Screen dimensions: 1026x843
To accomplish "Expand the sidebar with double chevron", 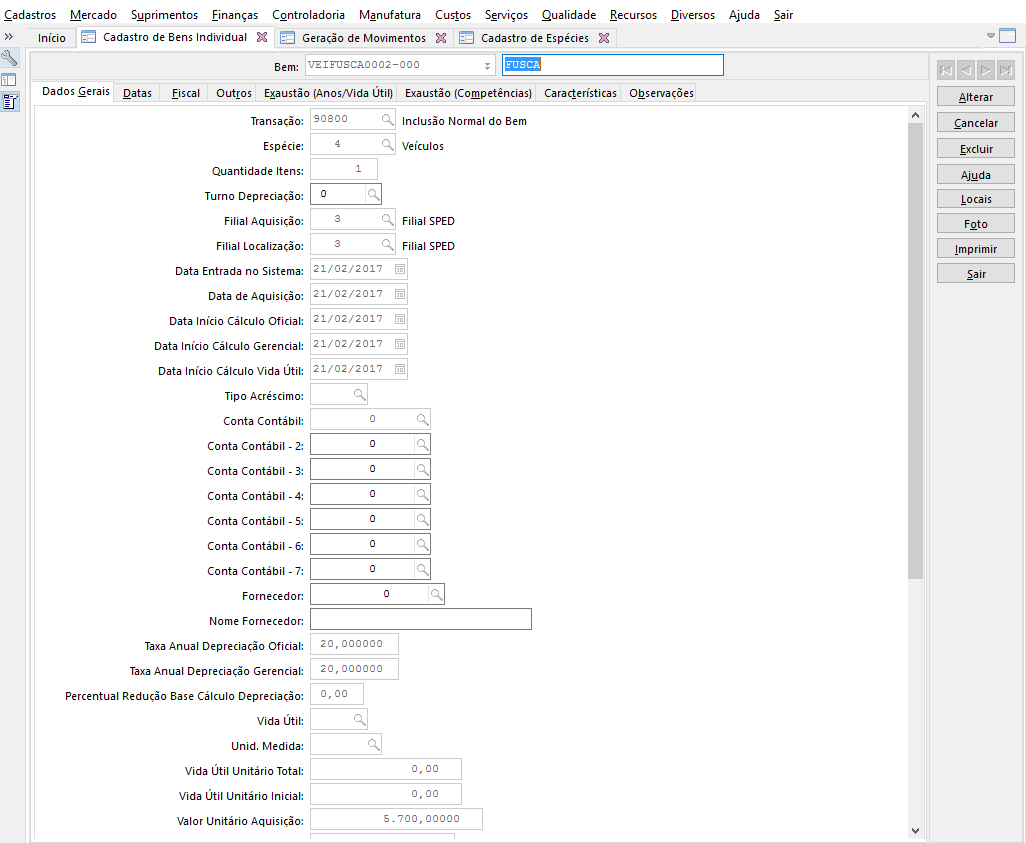I will [x=9, y=37].
